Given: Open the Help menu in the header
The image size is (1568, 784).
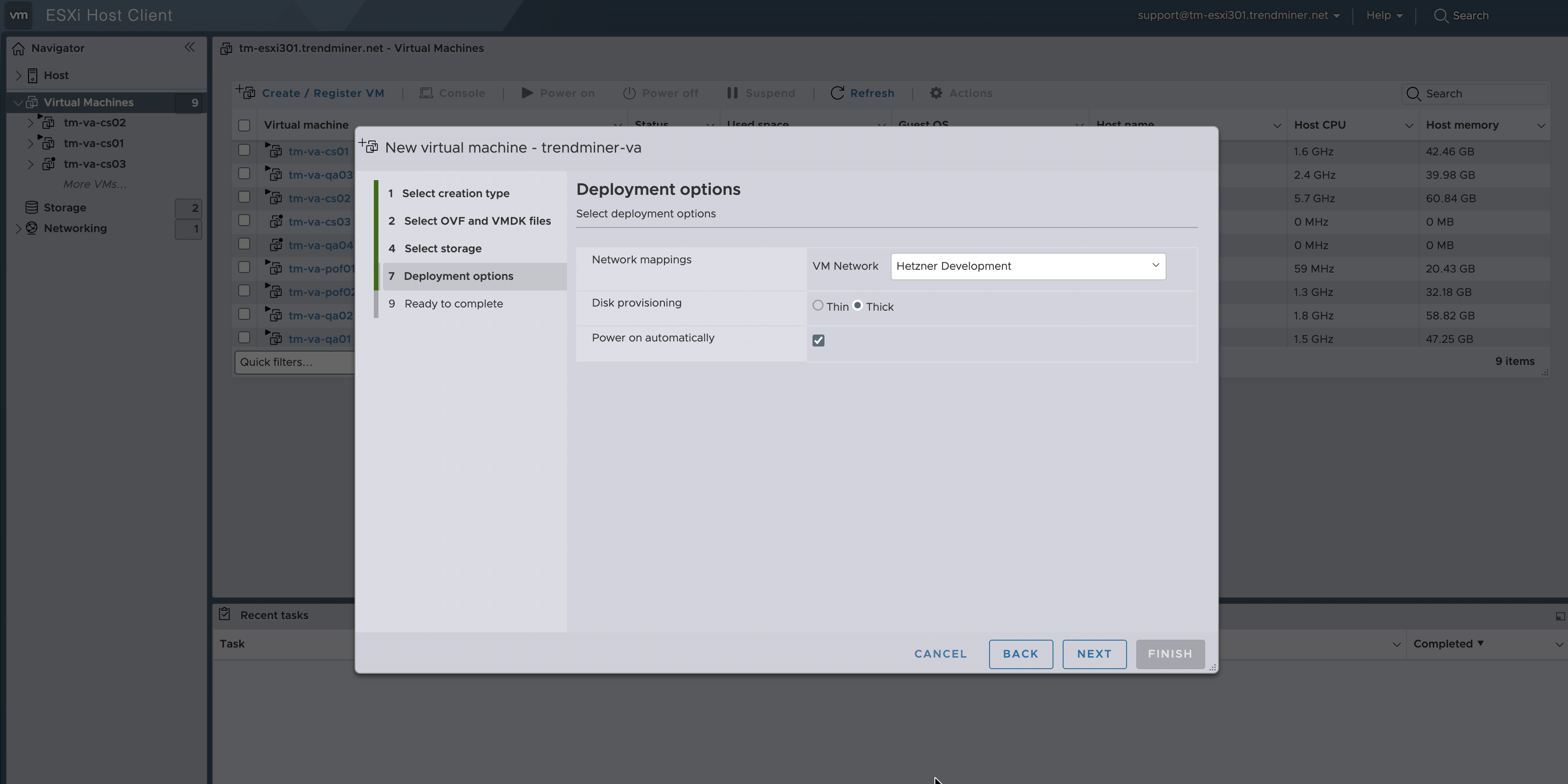Looking at the screenshot, I should 1384,16.
